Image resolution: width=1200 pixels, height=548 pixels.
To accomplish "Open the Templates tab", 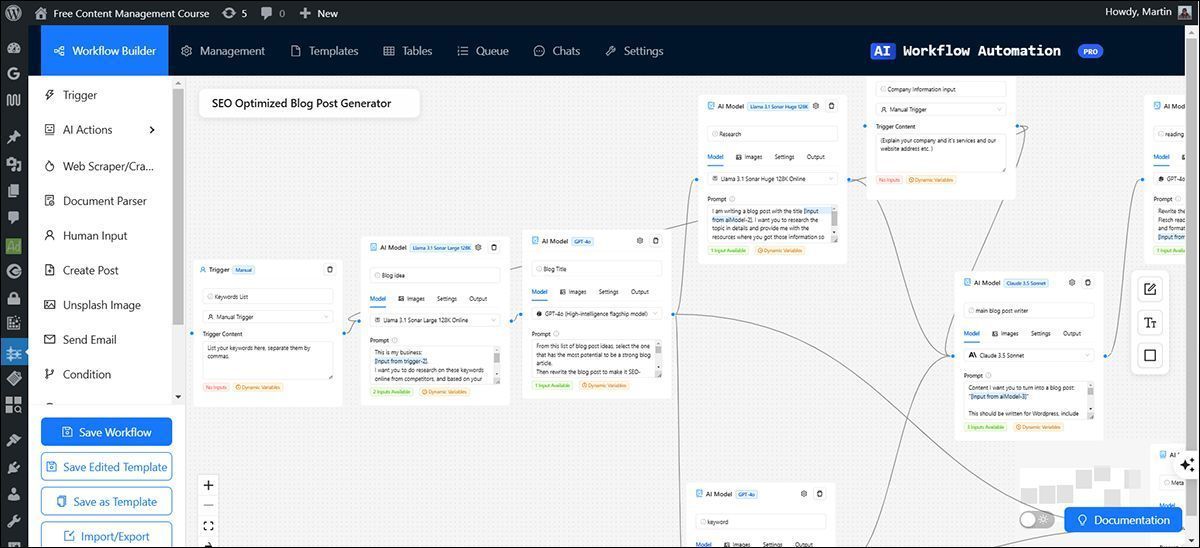I will [x=324, y=51].
